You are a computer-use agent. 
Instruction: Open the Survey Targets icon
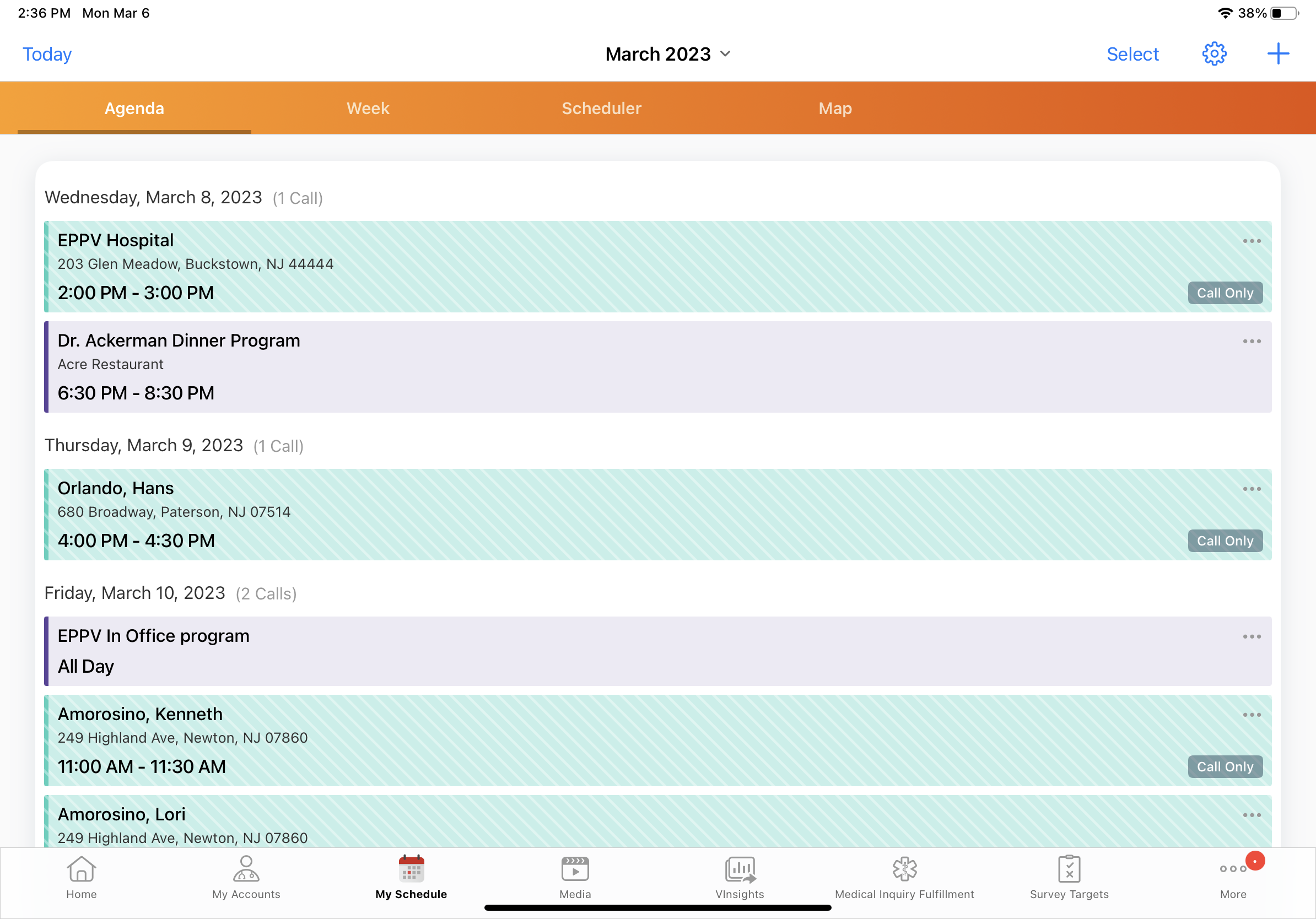1069,877
